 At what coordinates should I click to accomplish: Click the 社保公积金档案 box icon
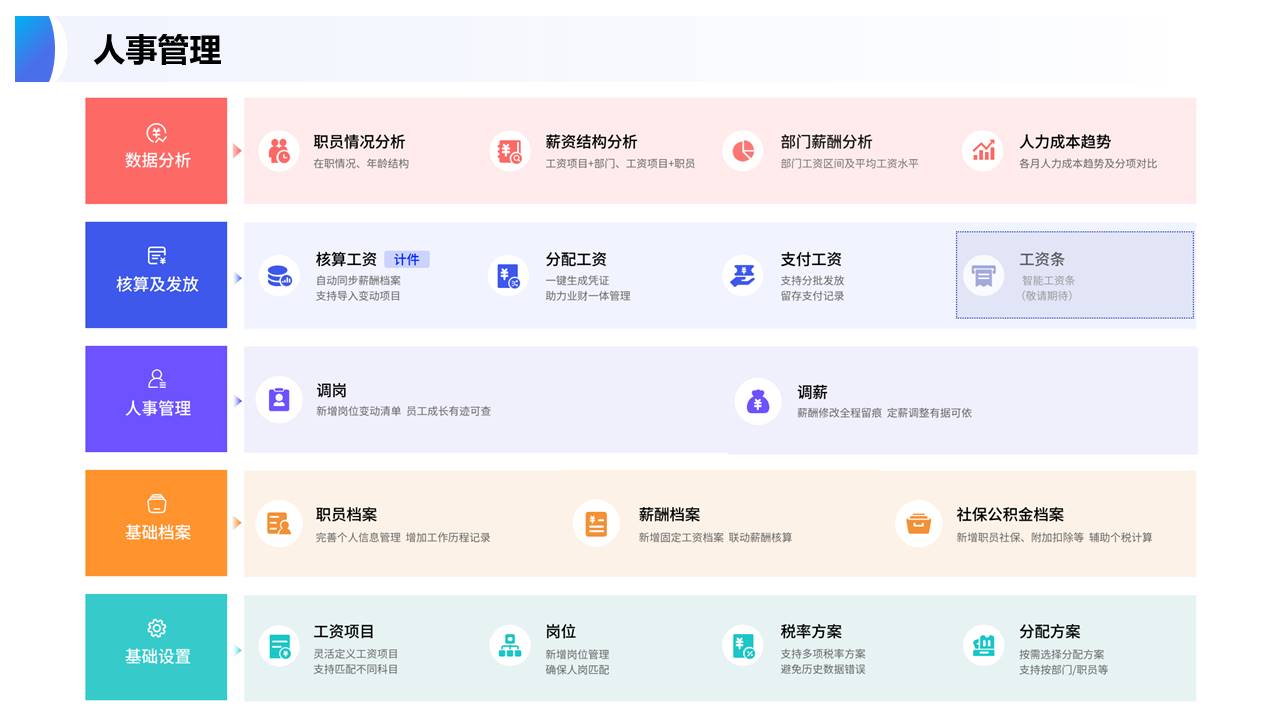918,523
